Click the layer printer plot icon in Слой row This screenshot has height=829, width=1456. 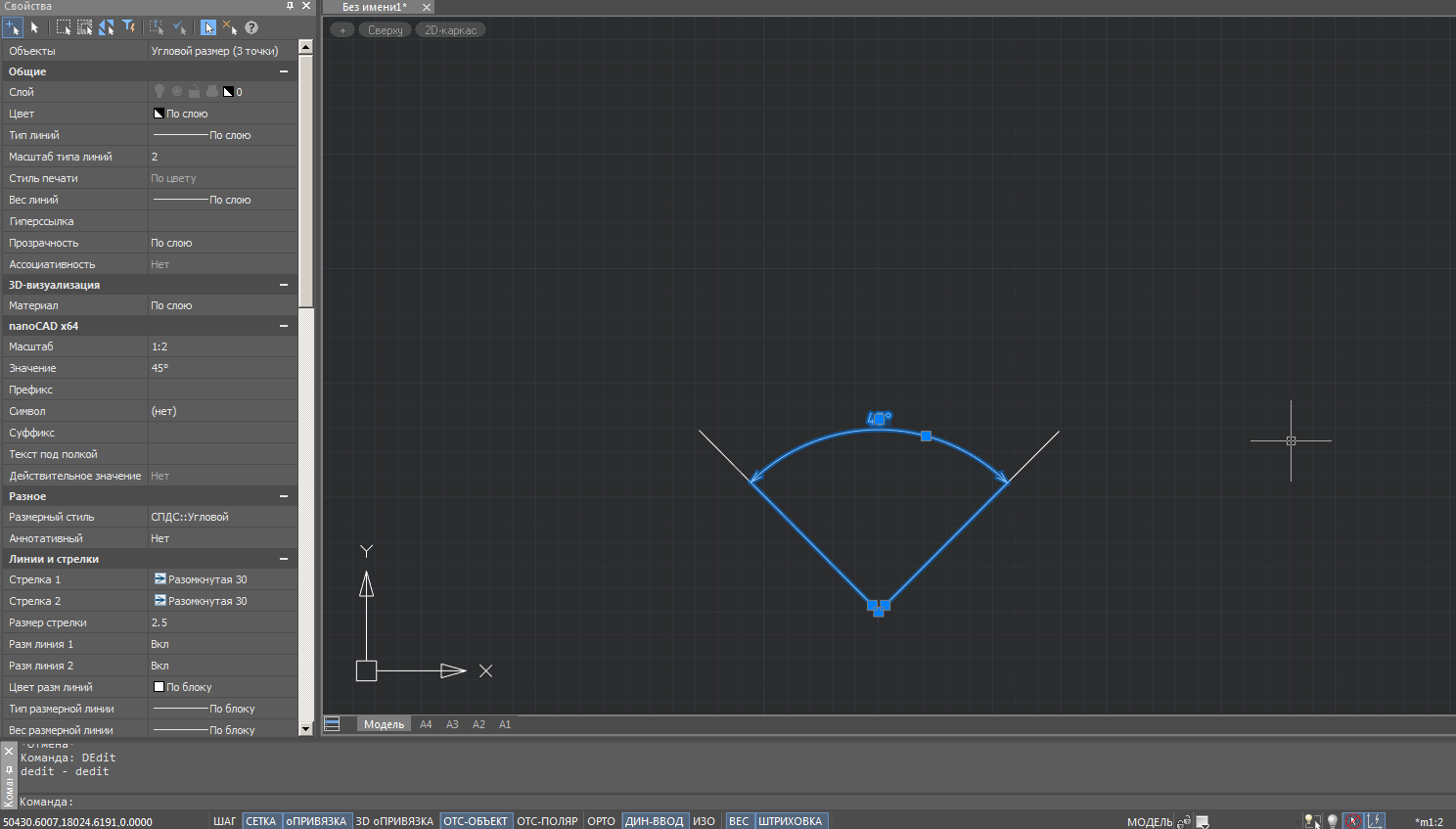click(212, 92)
